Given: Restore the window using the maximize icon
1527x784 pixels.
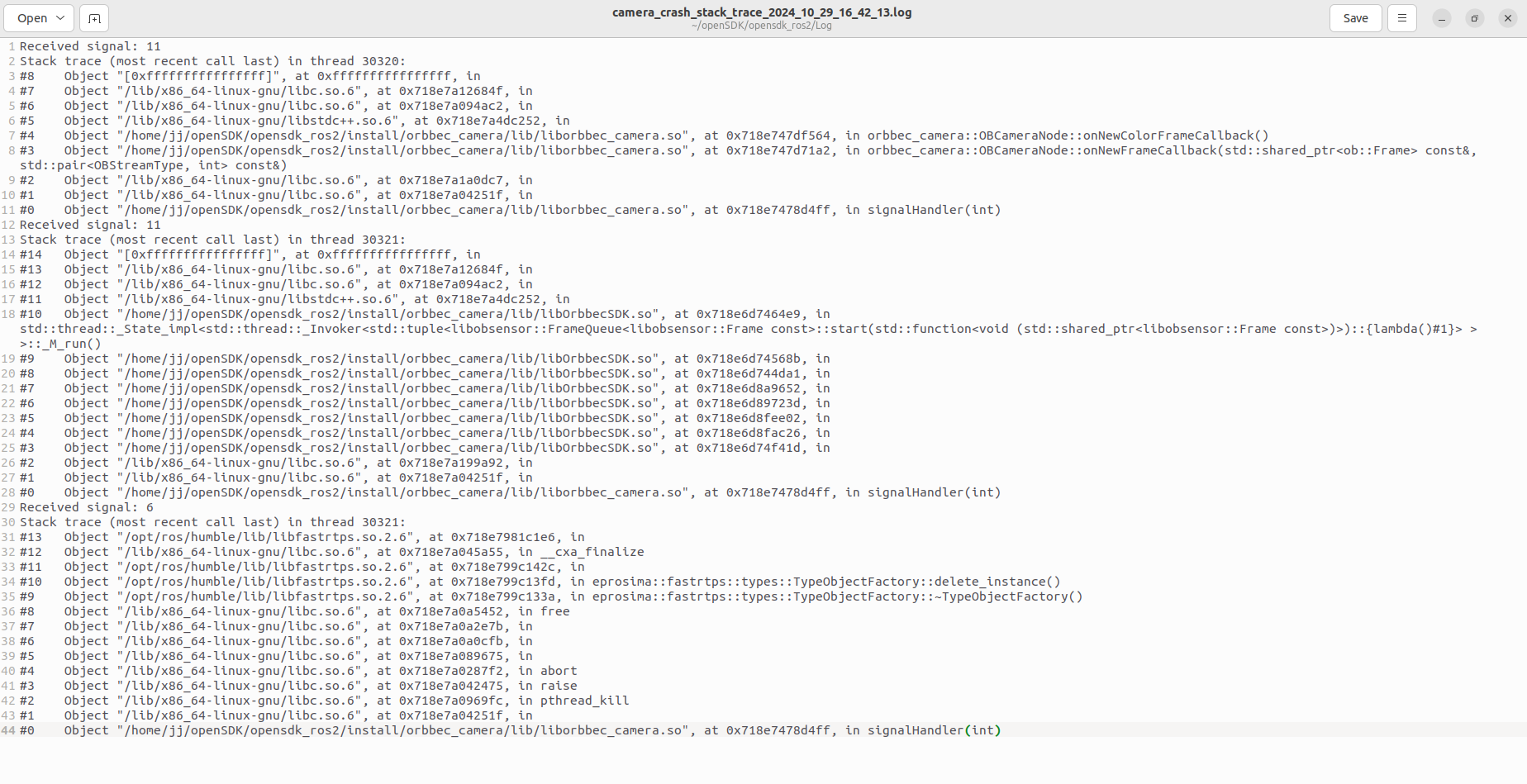Looking at the screenshot, I should point(1474,18).
